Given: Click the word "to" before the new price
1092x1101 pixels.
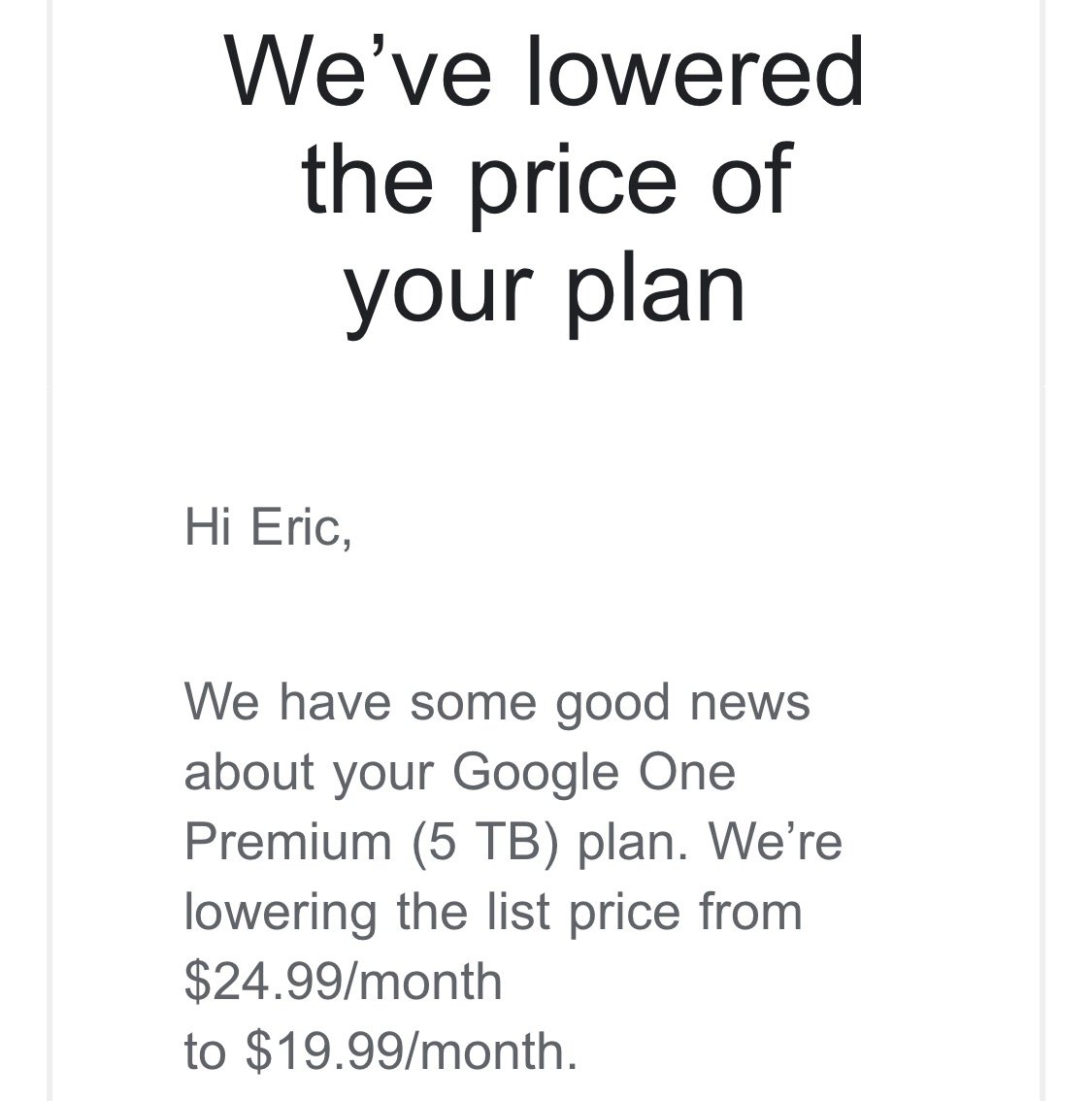Looking at the screenshot, I should pyautogui.click(x=205, y=1051).
